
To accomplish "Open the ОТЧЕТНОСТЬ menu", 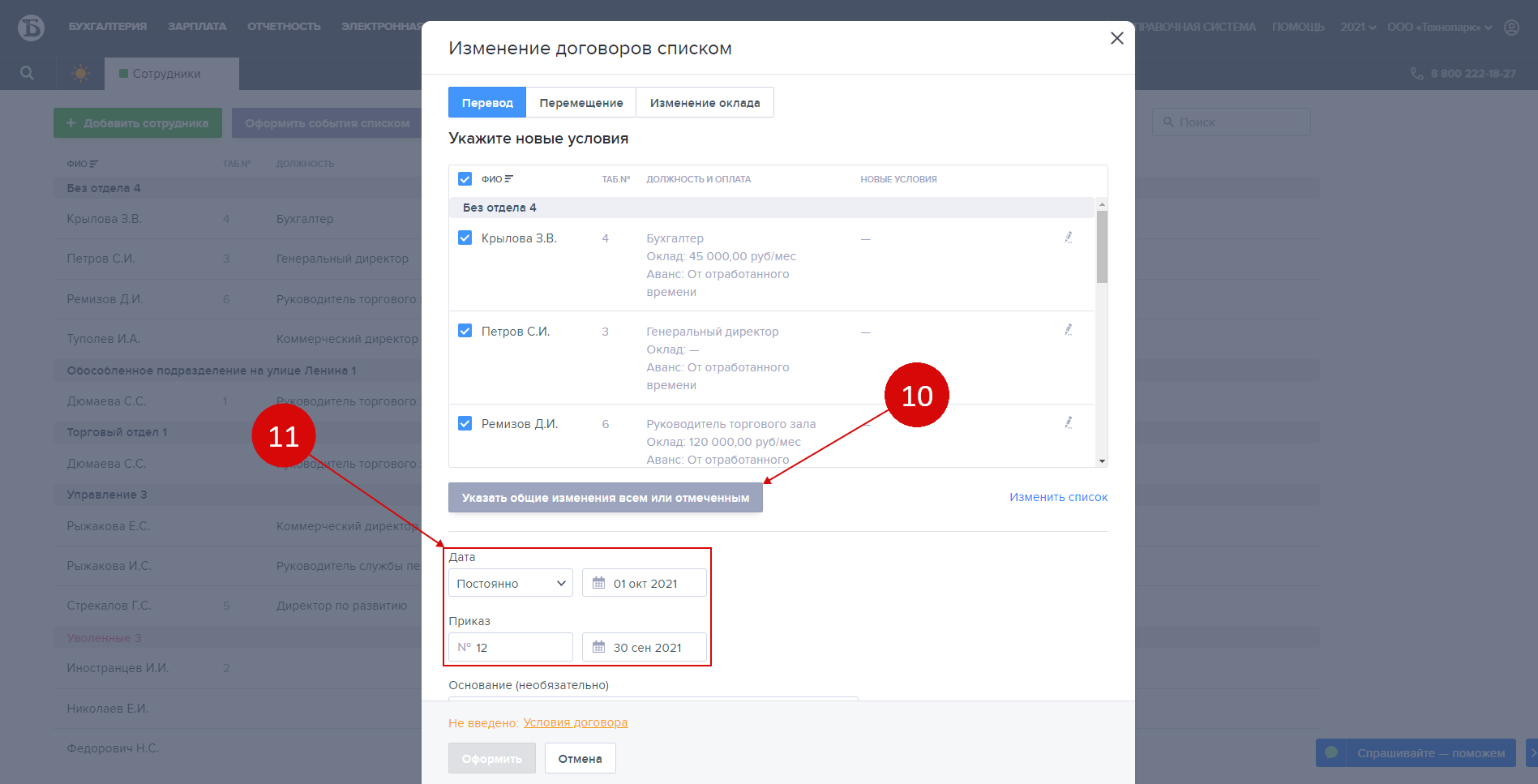I will (x=284, y=27).
